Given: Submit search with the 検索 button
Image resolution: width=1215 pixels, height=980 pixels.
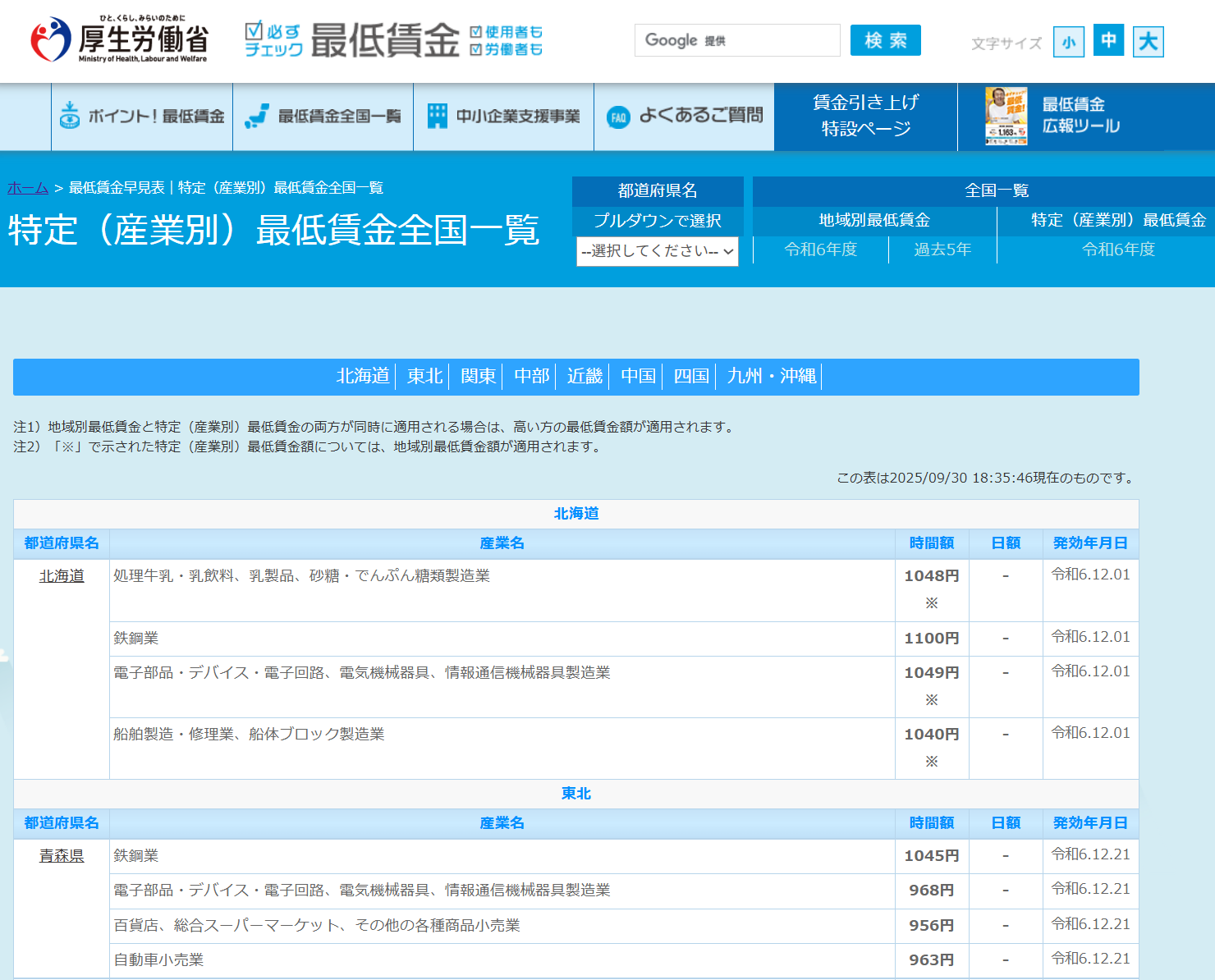Looking at the screenshot, I should (886, 40).
